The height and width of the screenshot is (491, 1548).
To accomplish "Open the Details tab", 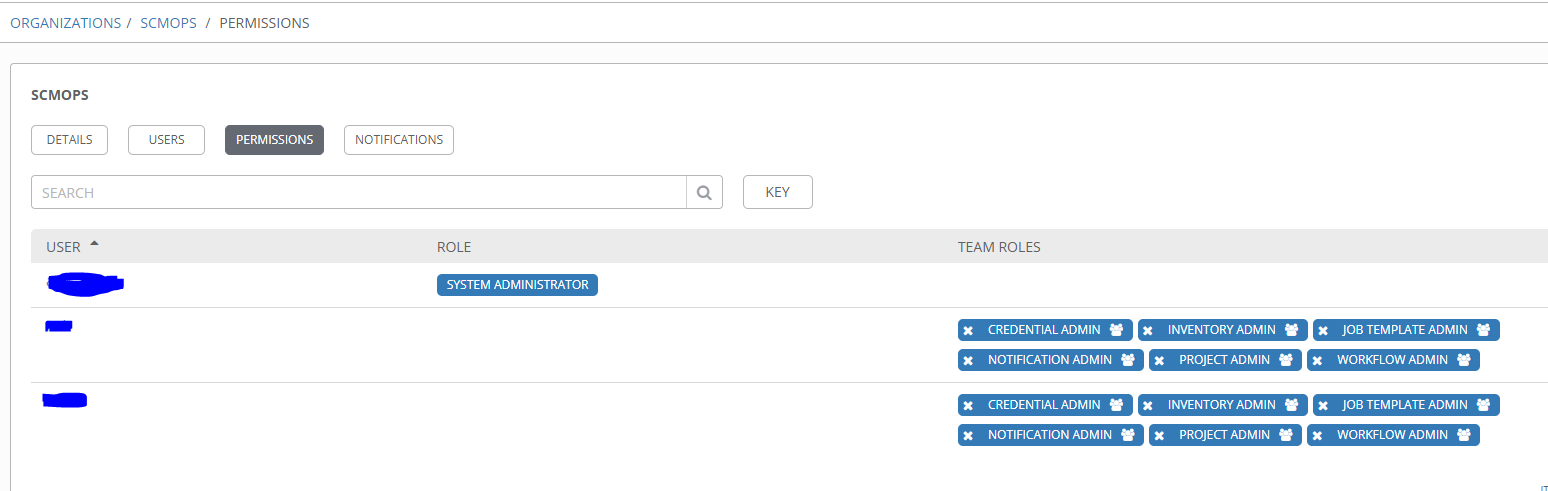I will click(x=69, y=140).
